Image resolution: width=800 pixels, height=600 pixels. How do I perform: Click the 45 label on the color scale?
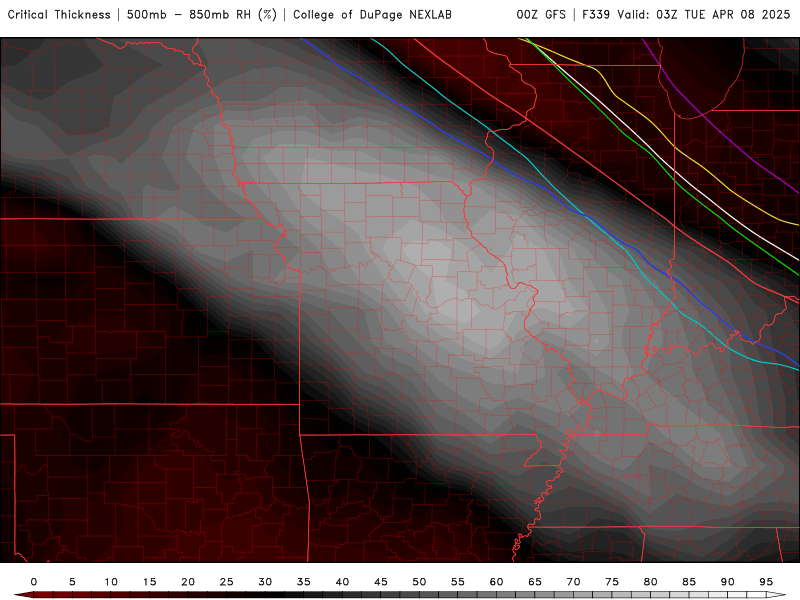[381, 582]
